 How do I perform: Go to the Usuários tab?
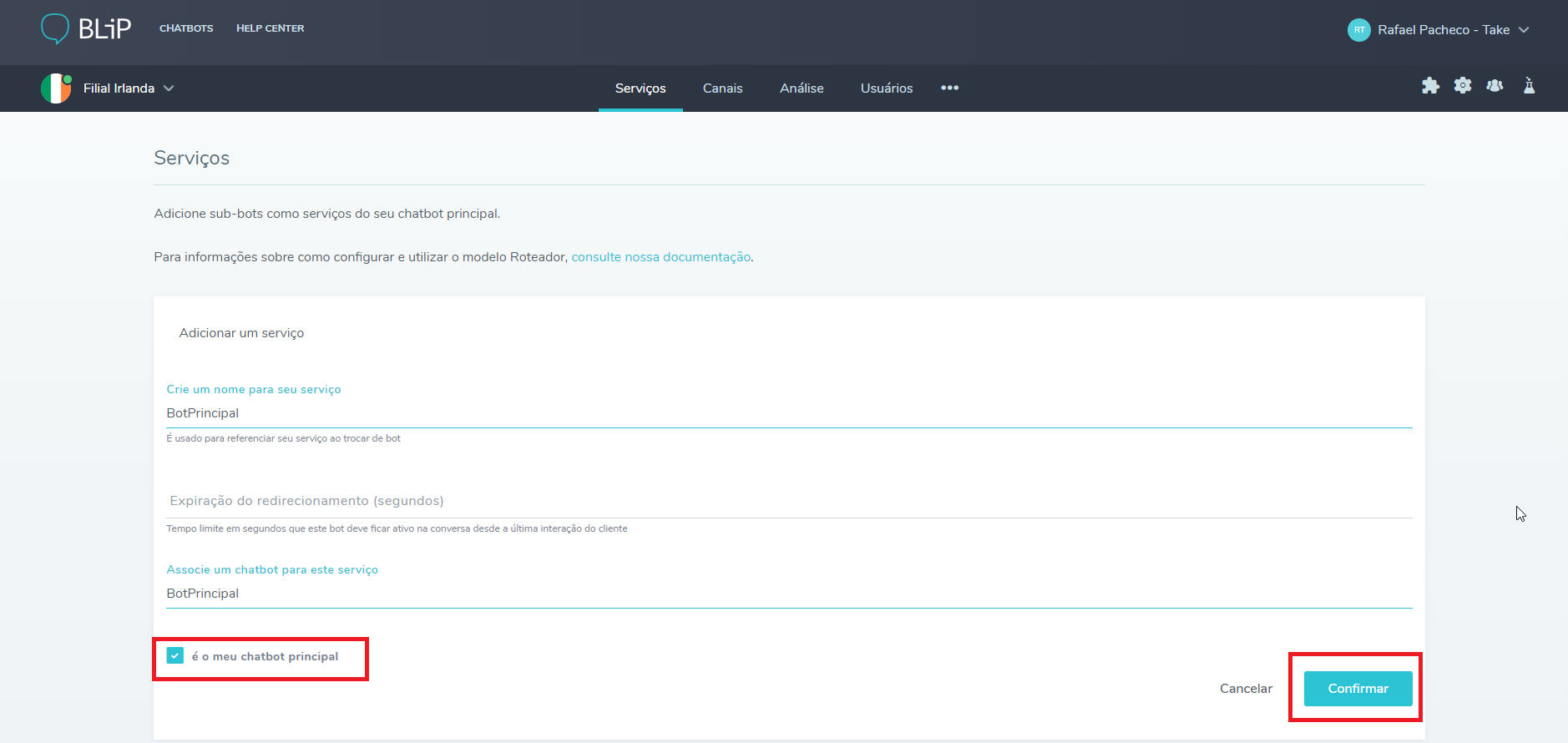click(886, 88)
